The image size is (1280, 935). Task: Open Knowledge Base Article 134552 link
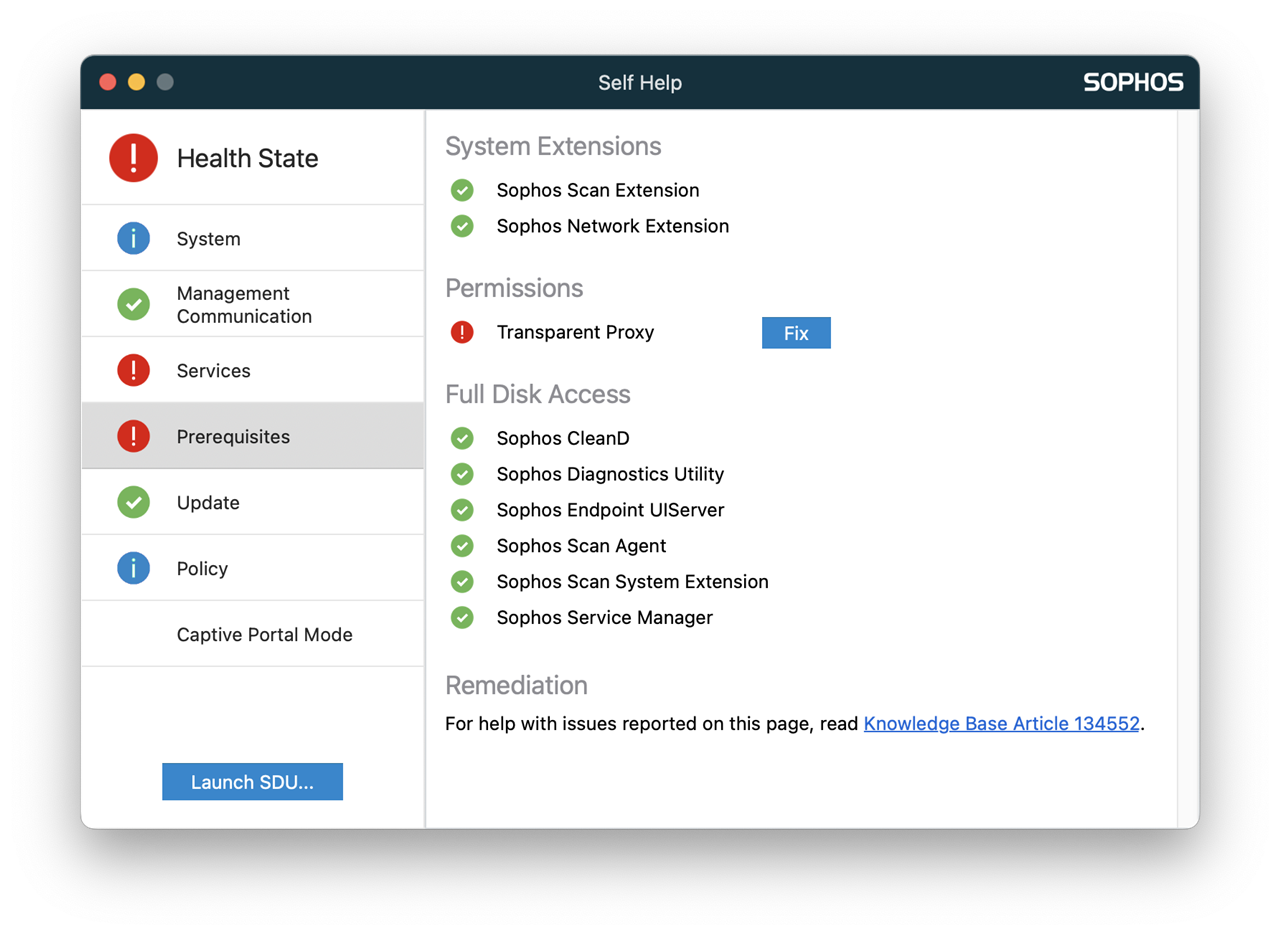click(x=1002, y=723)
